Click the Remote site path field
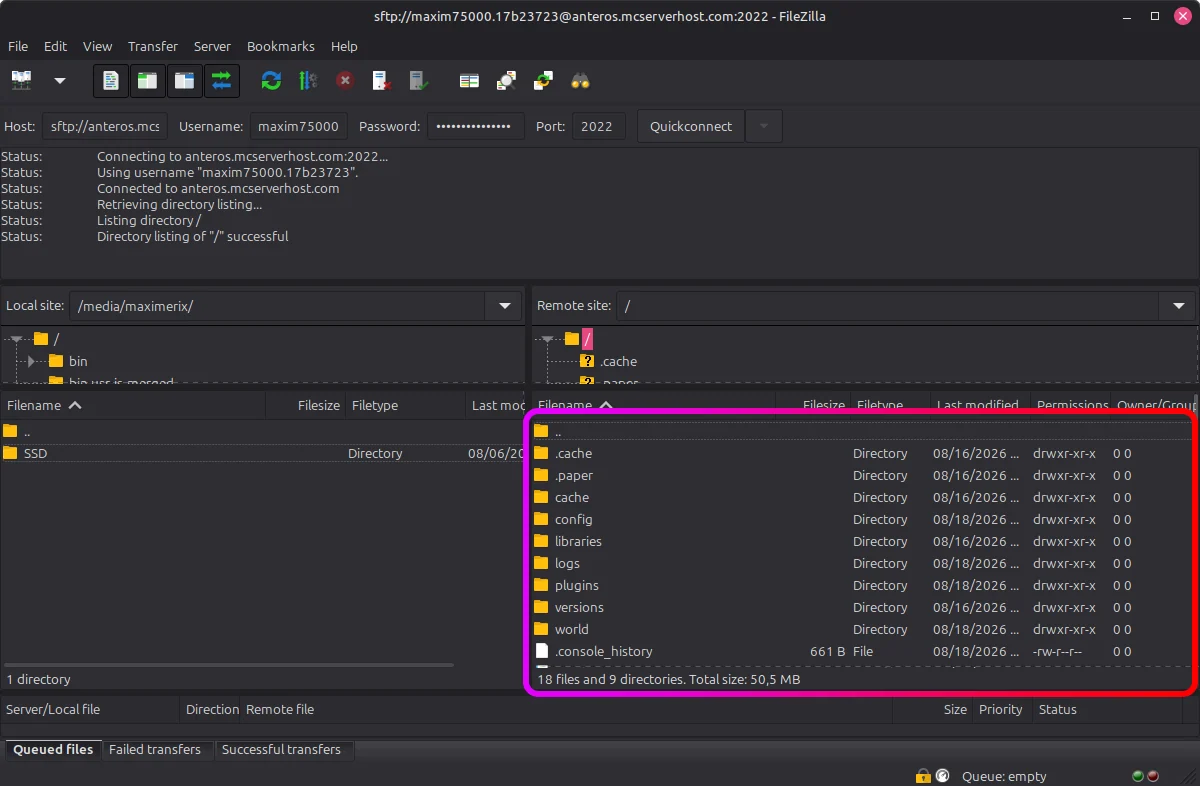The image size is (1200, 786). [888, 306]
